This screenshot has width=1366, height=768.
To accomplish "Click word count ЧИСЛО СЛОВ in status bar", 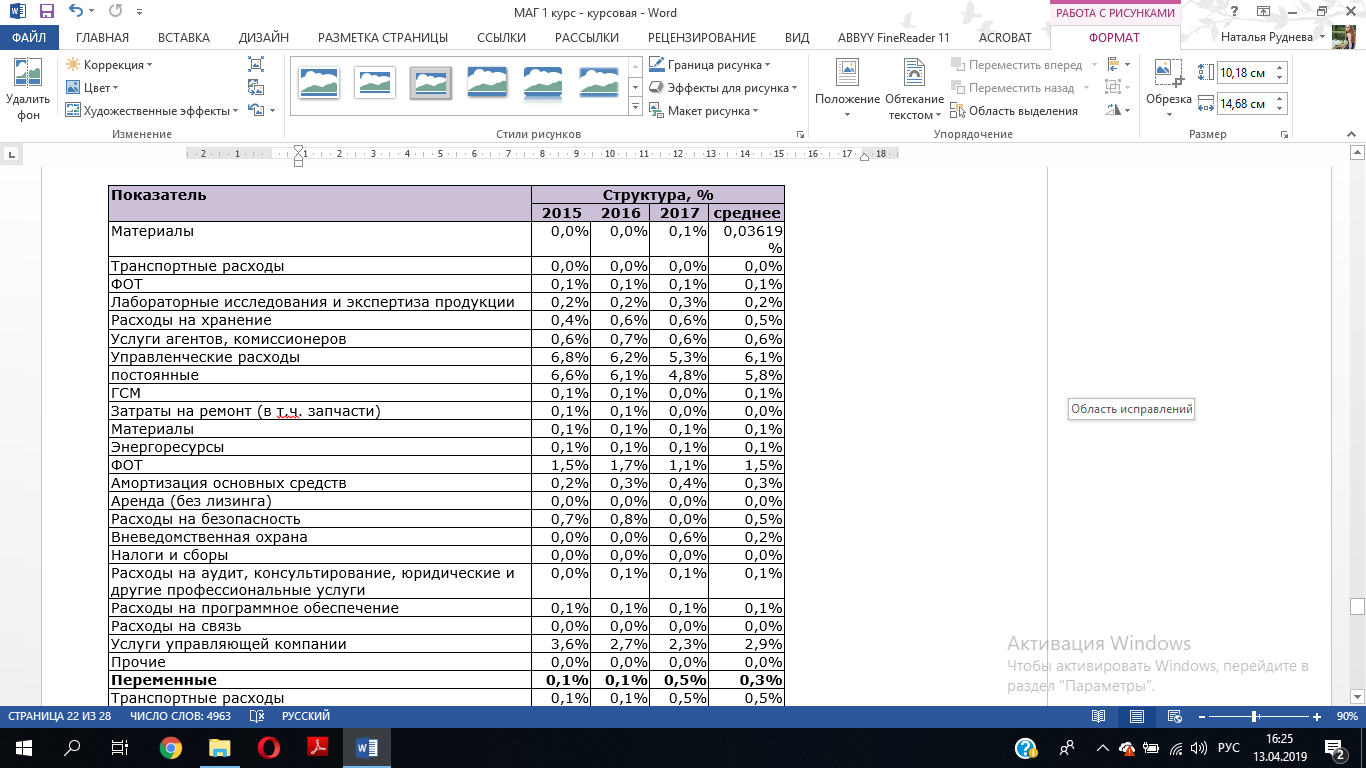I will [188, 717].
